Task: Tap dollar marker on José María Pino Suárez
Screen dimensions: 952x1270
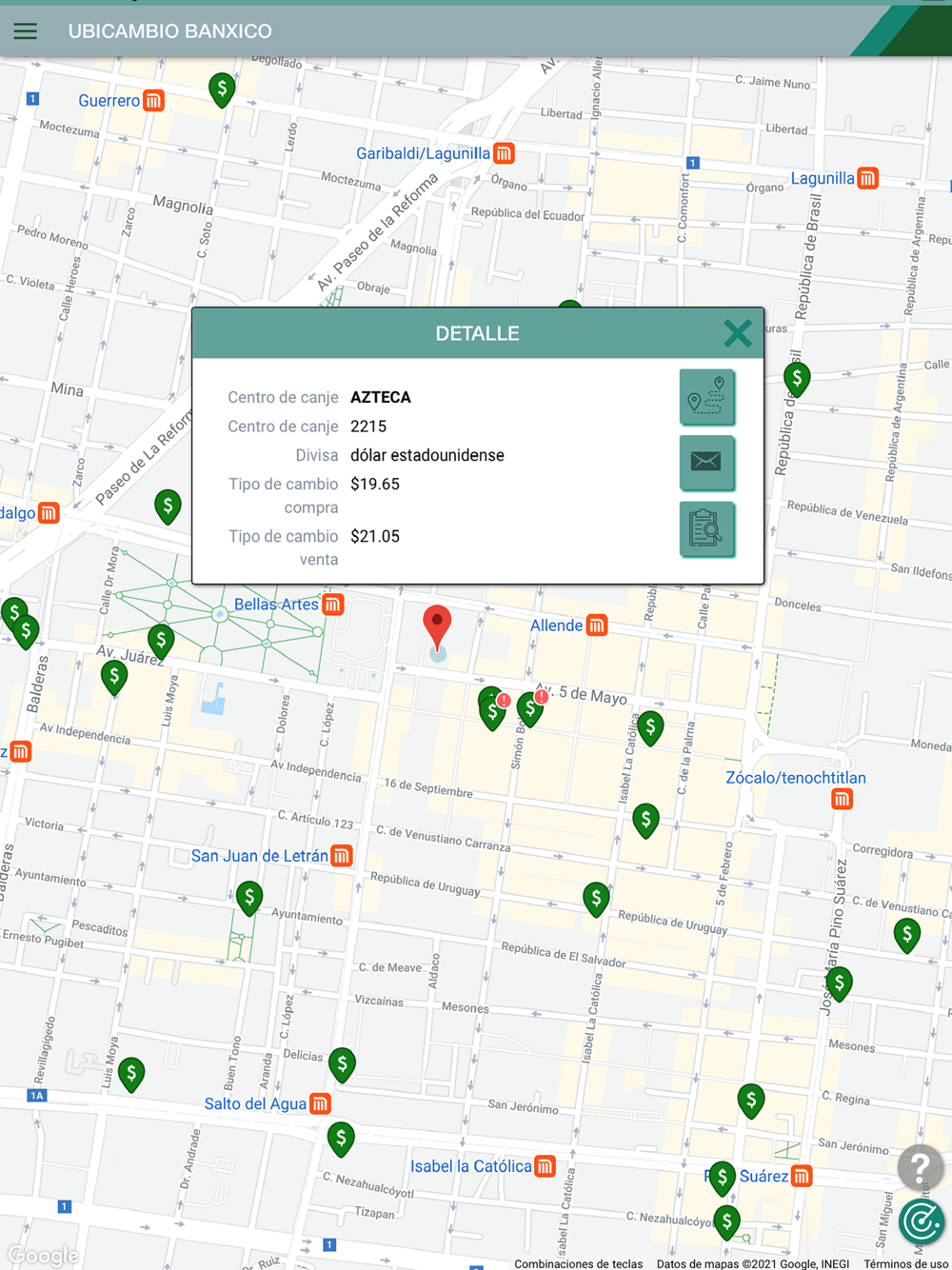Action: click(x=839, y=984)
